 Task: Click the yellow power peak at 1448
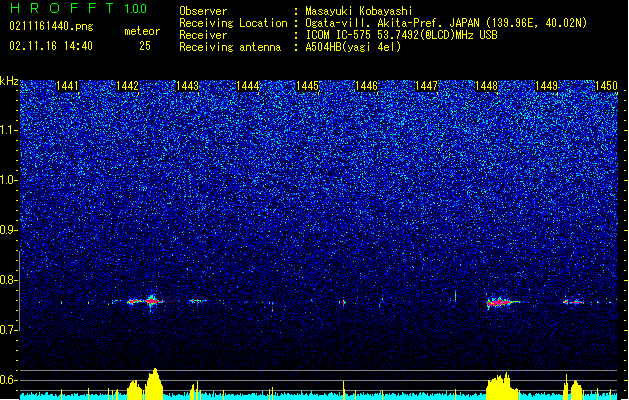click(501, 386)
